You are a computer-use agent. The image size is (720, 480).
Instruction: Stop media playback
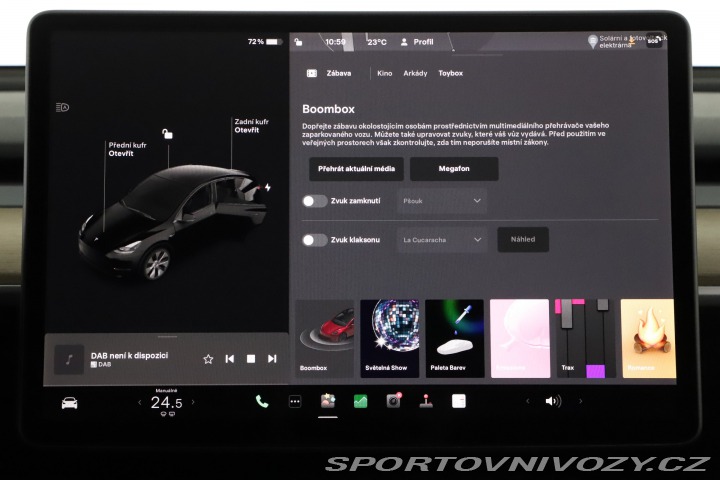(251, 359)
